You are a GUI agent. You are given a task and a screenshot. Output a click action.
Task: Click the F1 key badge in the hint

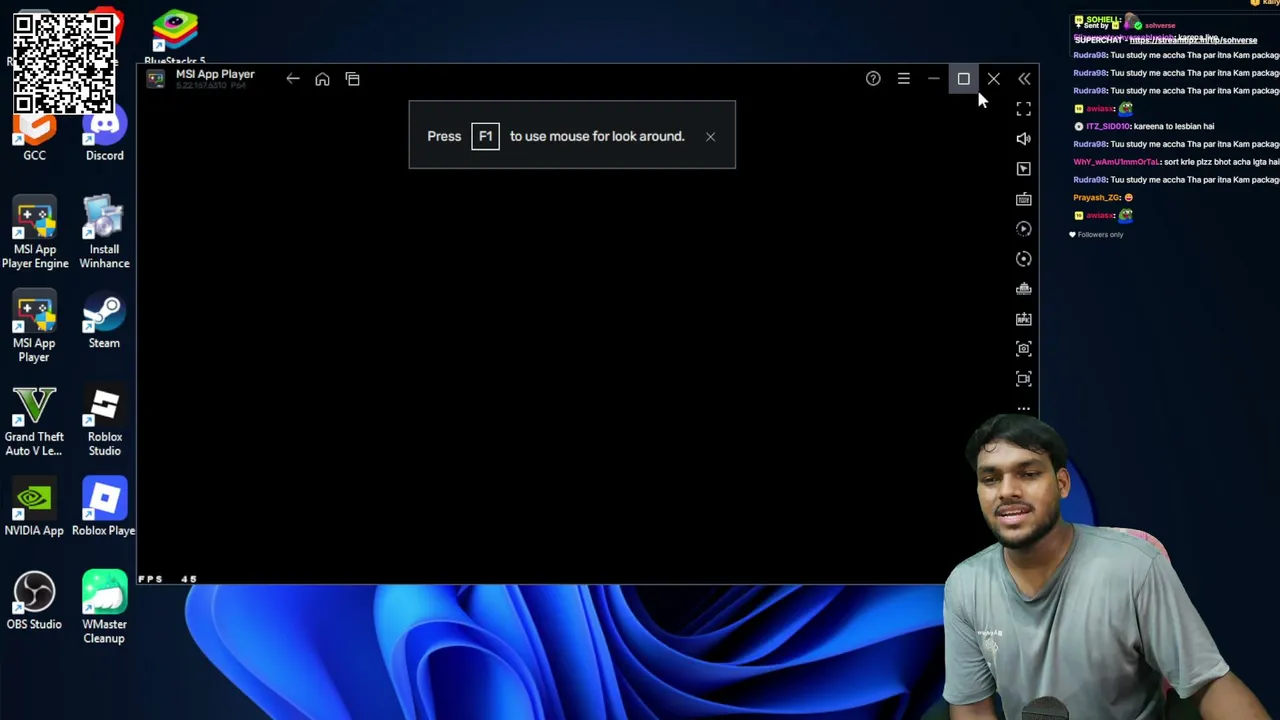click(x=485, y=136)
